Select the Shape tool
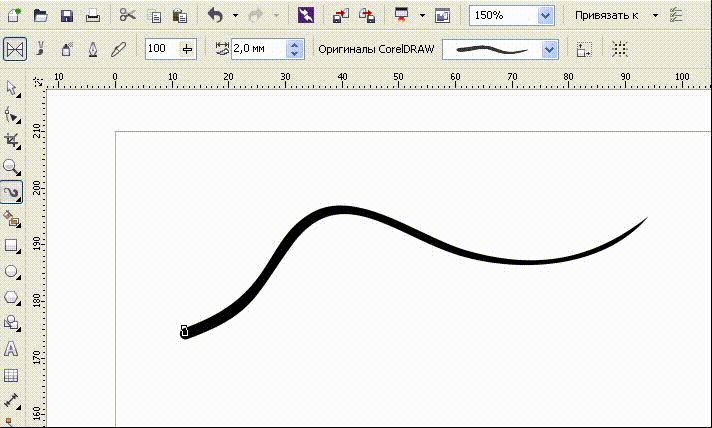 [12, 115]
